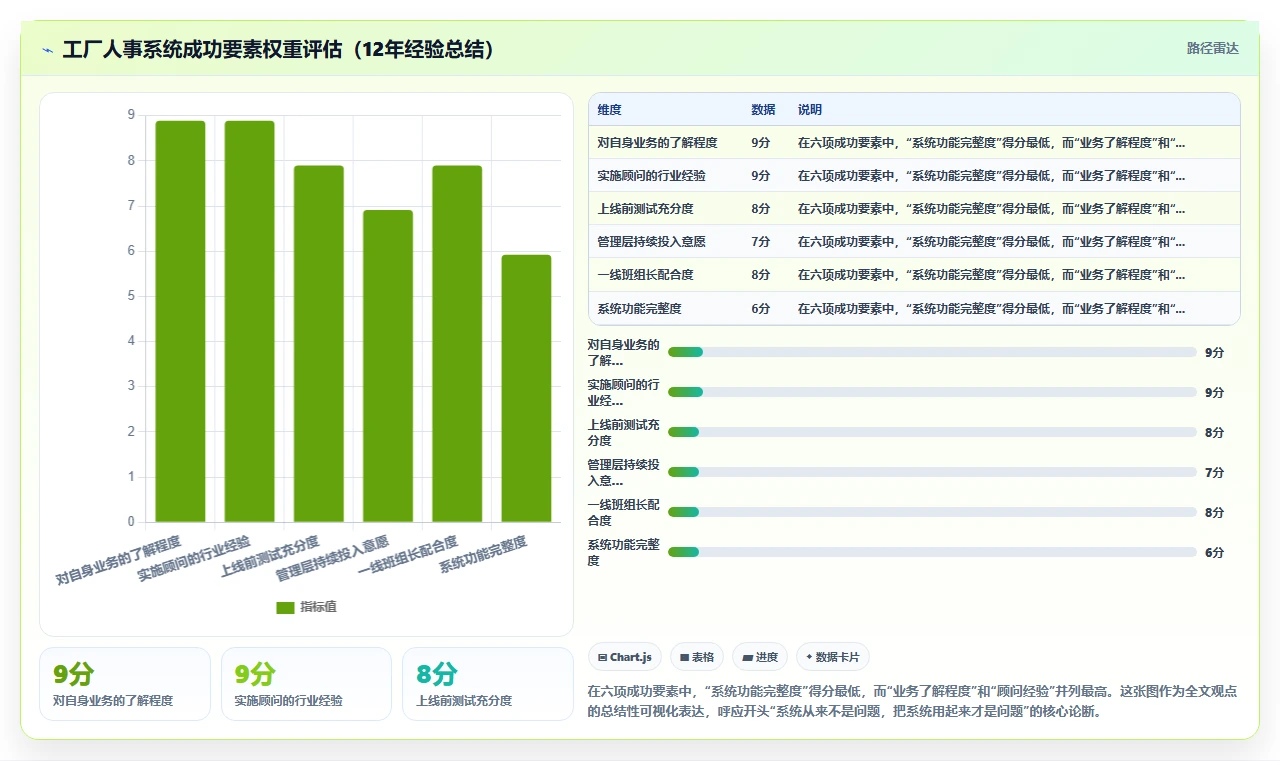
Task: Select table row 对自身业务的了解程度
Action: [914, 143]
